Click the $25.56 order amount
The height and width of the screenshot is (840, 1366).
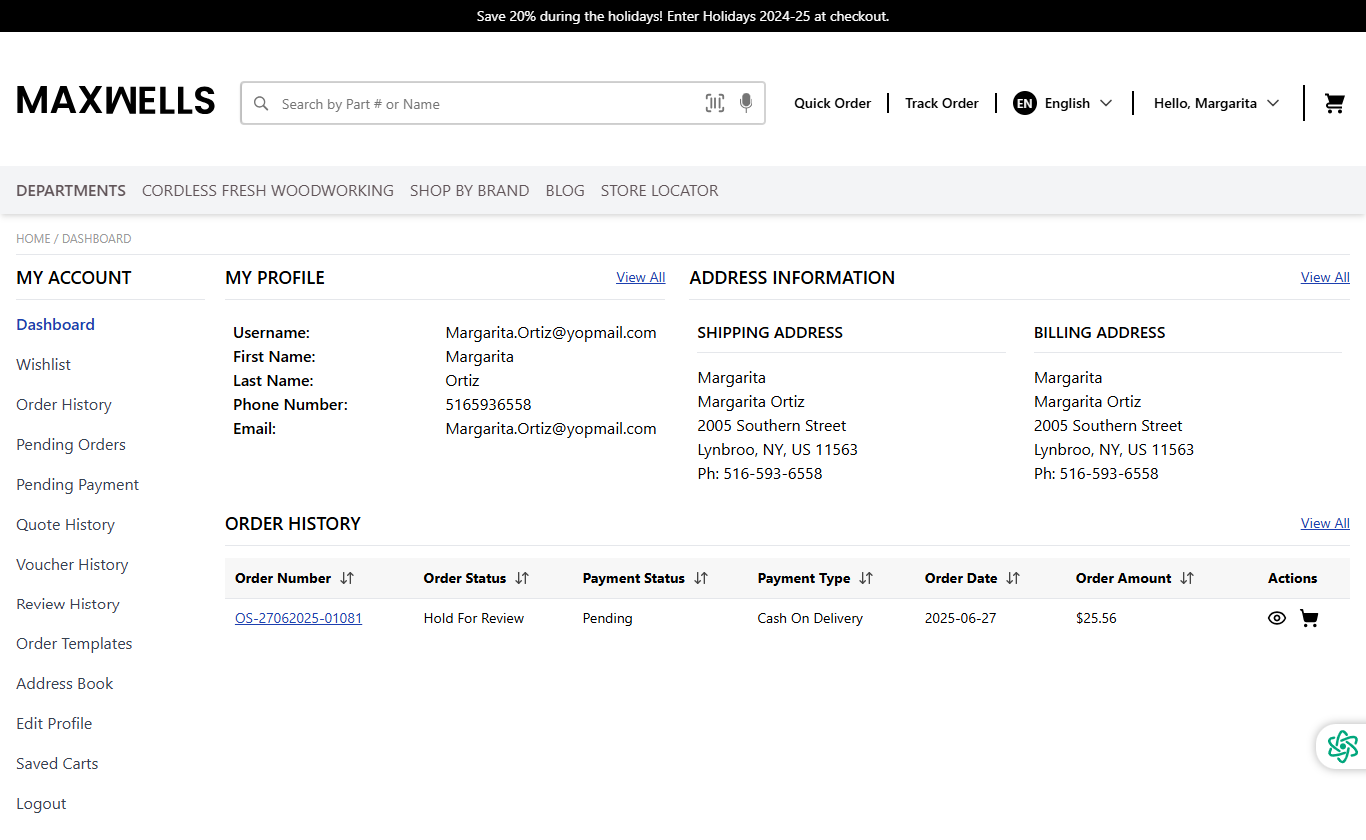click(x=1096, y=618)
